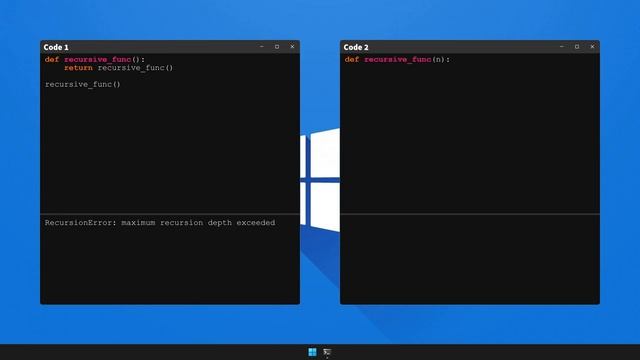Click 'return recursive_func()' line in Code 1
Screen dimensions: 640x360
tap(118, 68)
